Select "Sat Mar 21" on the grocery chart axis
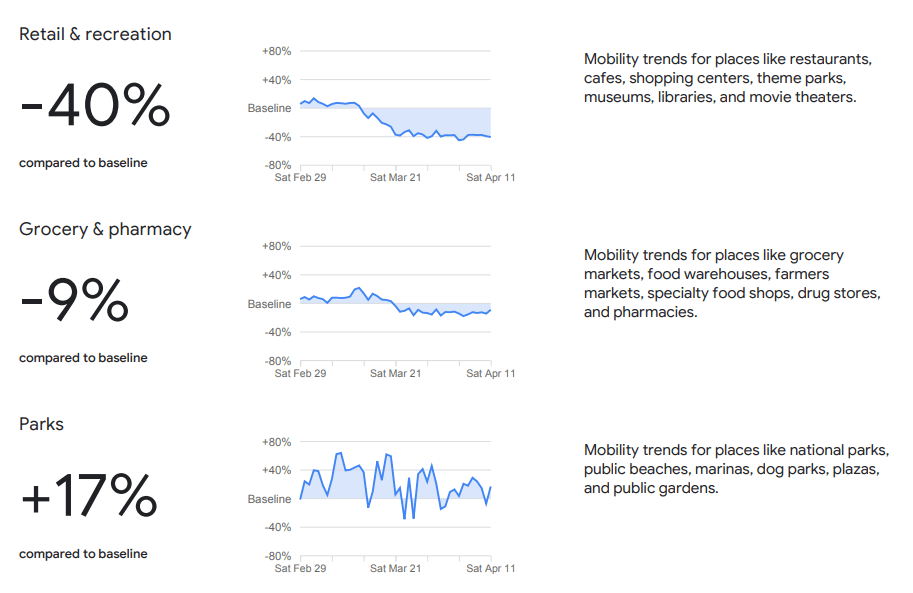 click(x=395, y=373)
